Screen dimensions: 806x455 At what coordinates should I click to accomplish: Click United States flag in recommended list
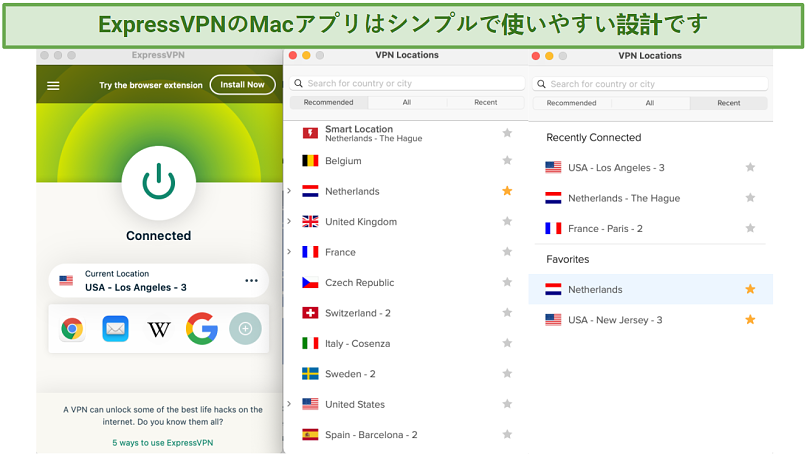(310, 404)
